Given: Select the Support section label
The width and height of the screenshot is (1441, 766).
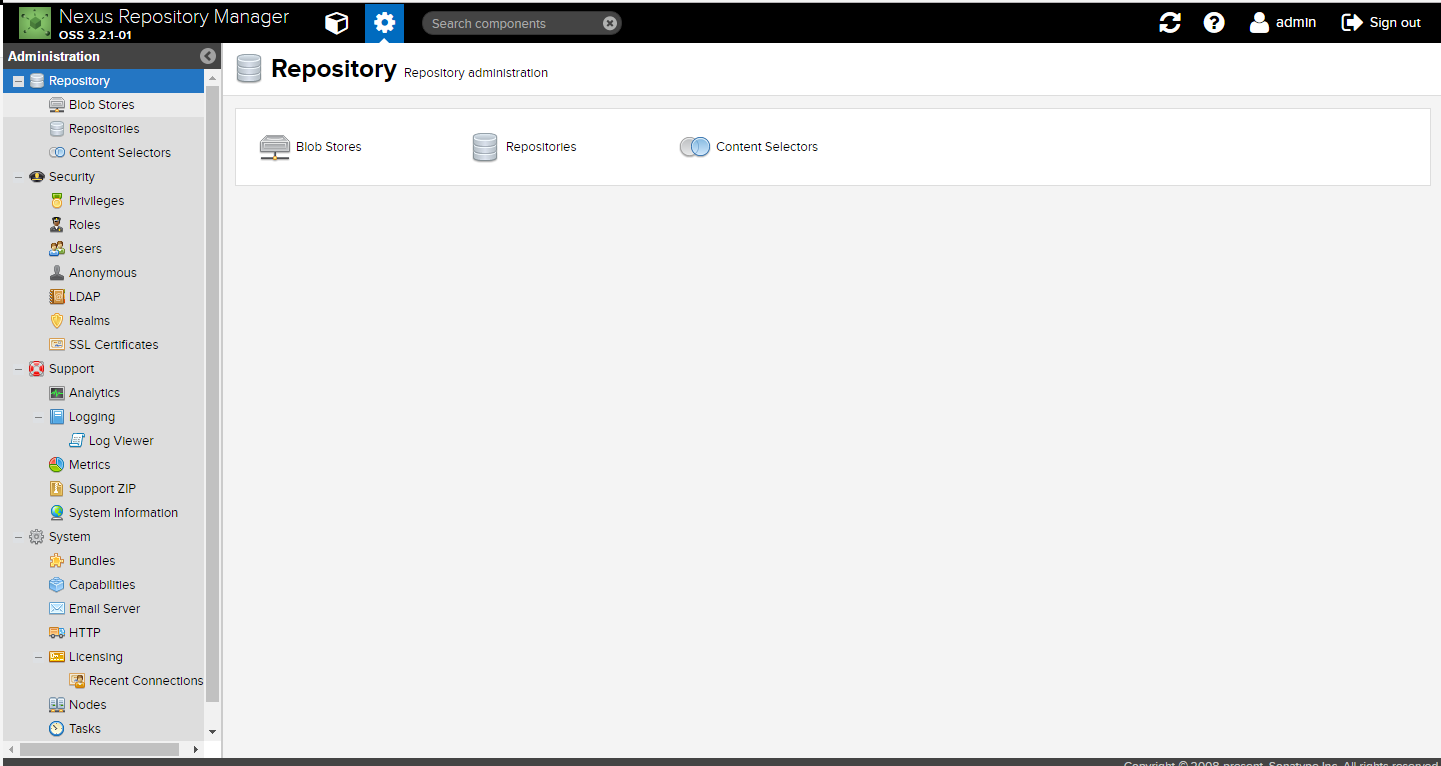Looking at the screenshot, I should 72,368.
